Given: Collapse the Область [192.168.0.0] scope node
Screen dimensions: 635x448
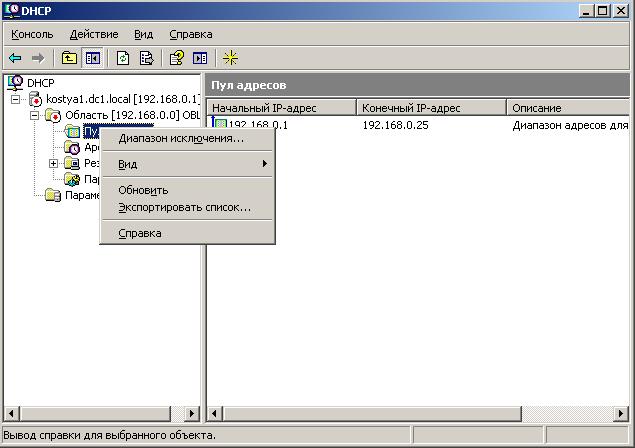Looking at the screenshot, I should pyautogui.click(x=35, y=115).
